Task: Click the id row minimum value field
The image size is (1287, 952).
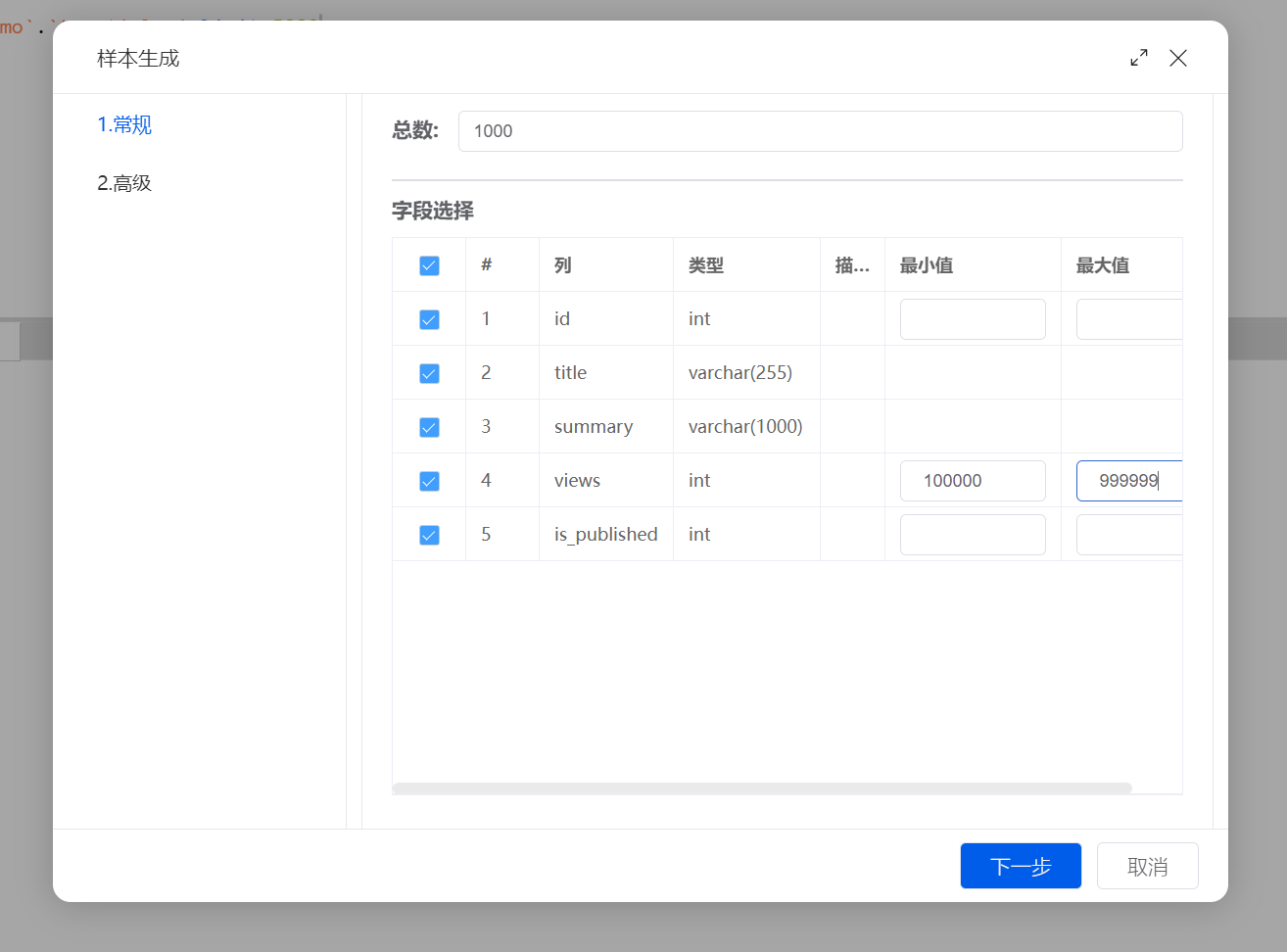Action: pyautogui.click(x=973, y=319)
